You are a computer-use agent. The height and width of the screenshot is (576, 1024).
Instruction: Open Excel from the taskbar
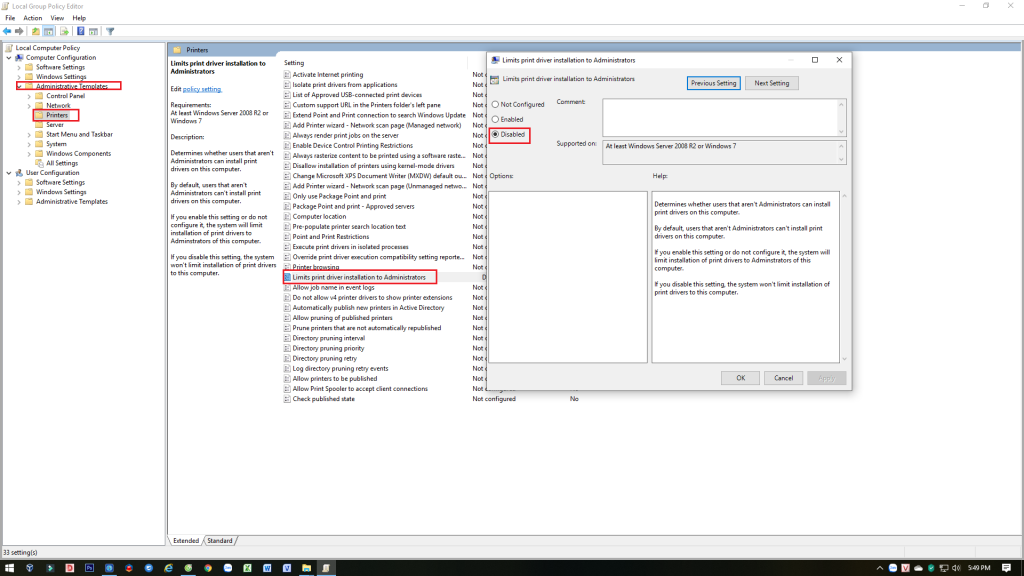point(248,568)
